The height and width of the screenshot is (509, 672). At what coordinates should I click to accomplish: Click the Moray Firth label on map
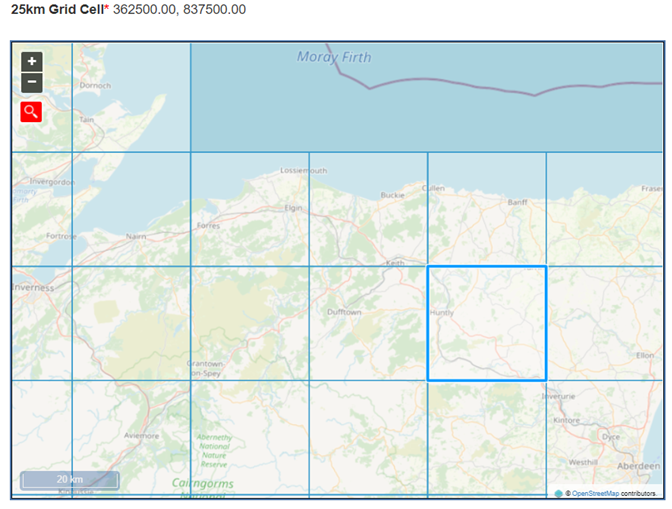point(333,57)
